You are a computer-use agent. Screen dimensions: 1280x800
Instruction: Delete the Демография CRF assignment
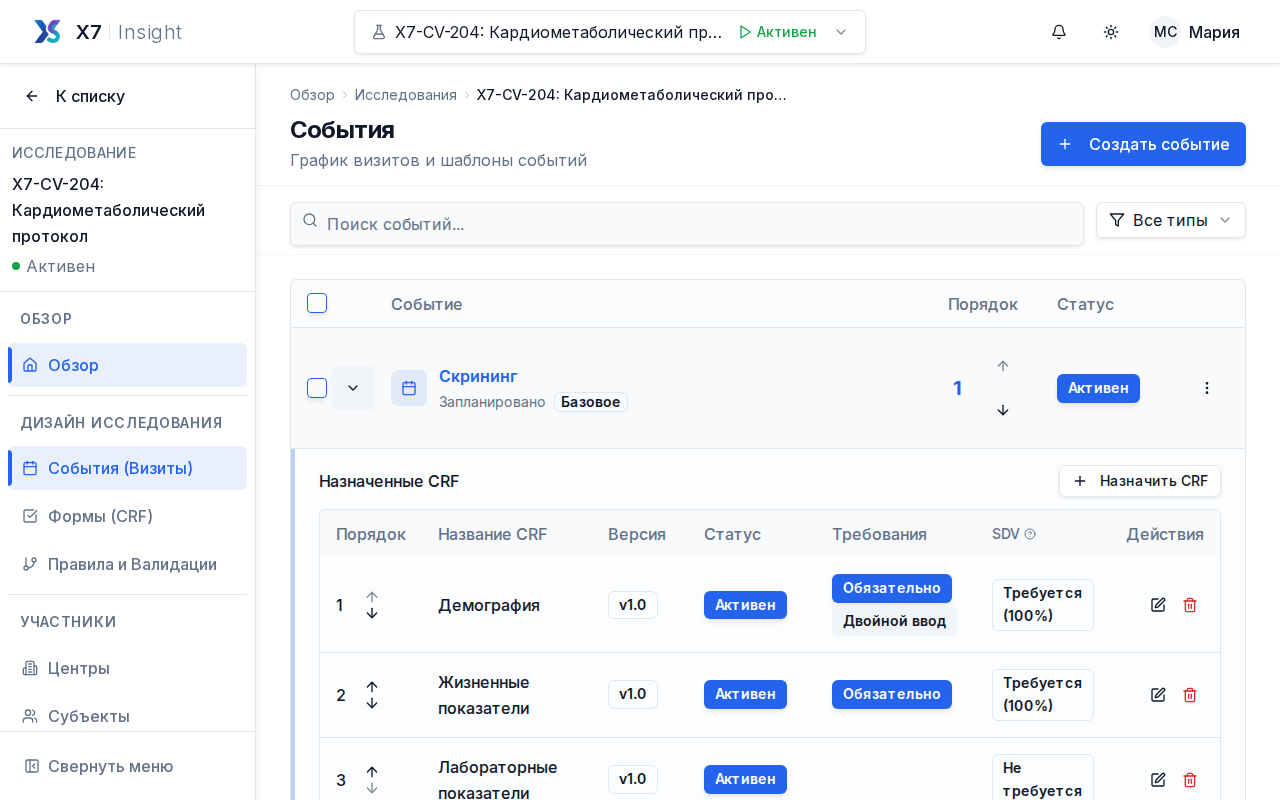[x=1190, y=605]
